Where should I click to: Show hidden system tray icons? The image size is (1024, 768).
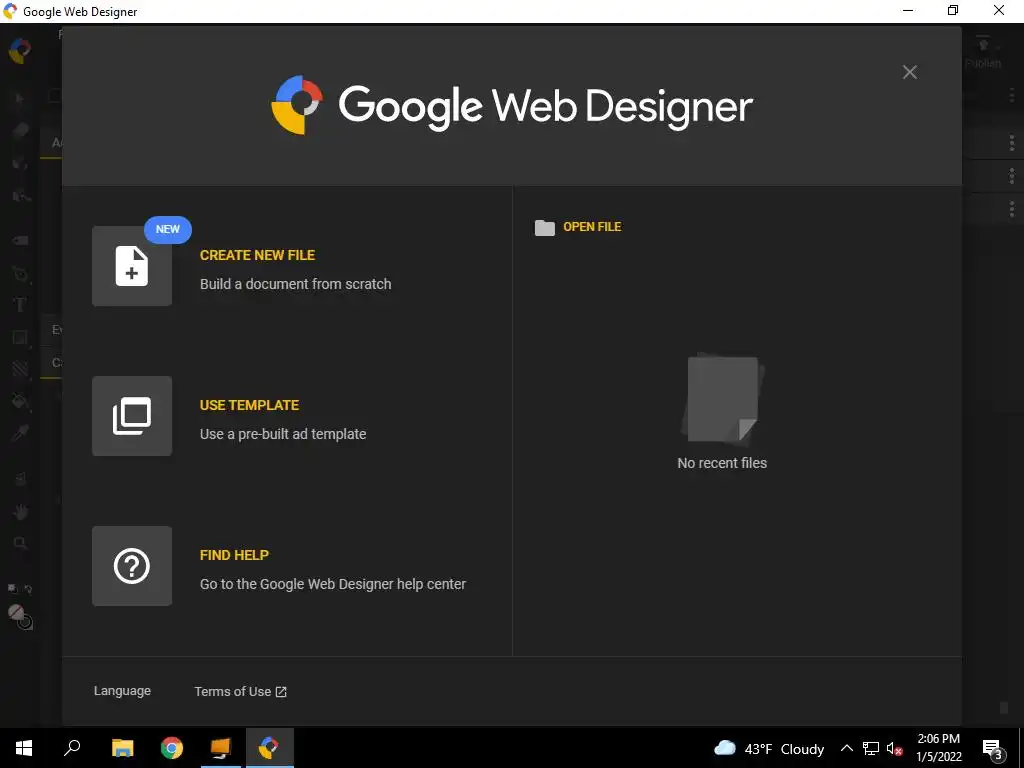846,748
